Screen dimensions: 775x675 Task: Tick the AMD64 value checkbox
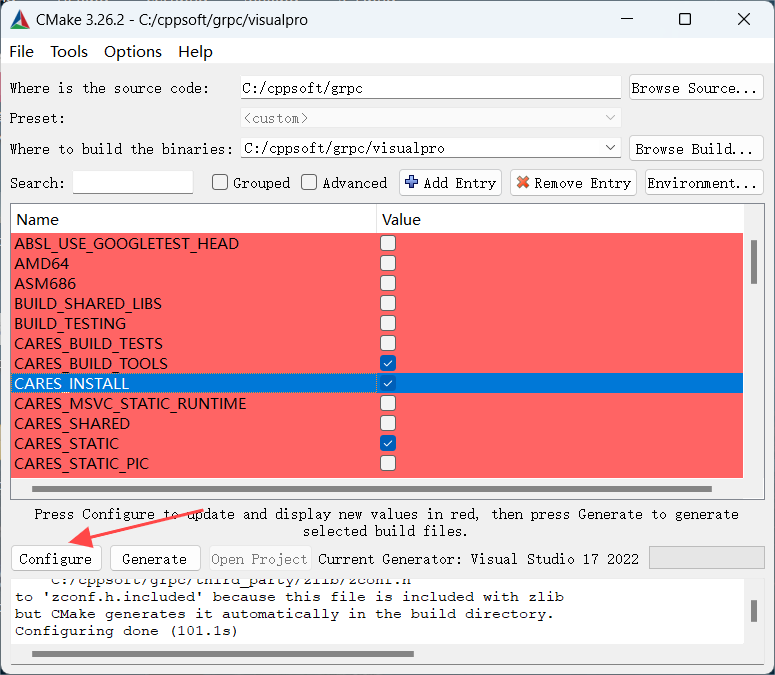coord(388,263)
